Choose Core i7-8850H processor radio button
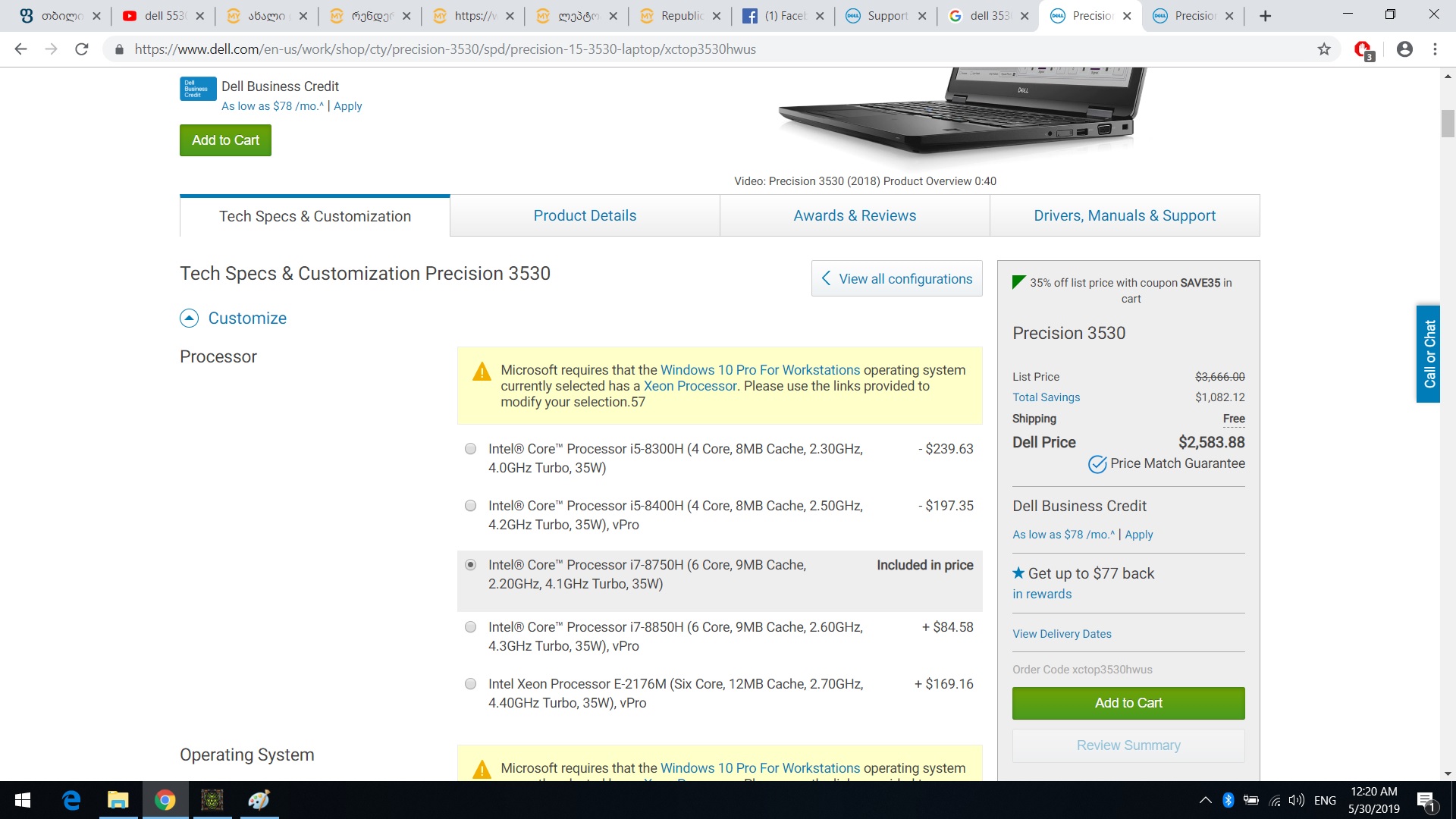Screen dimensions: 1456x819 point(471,627)
